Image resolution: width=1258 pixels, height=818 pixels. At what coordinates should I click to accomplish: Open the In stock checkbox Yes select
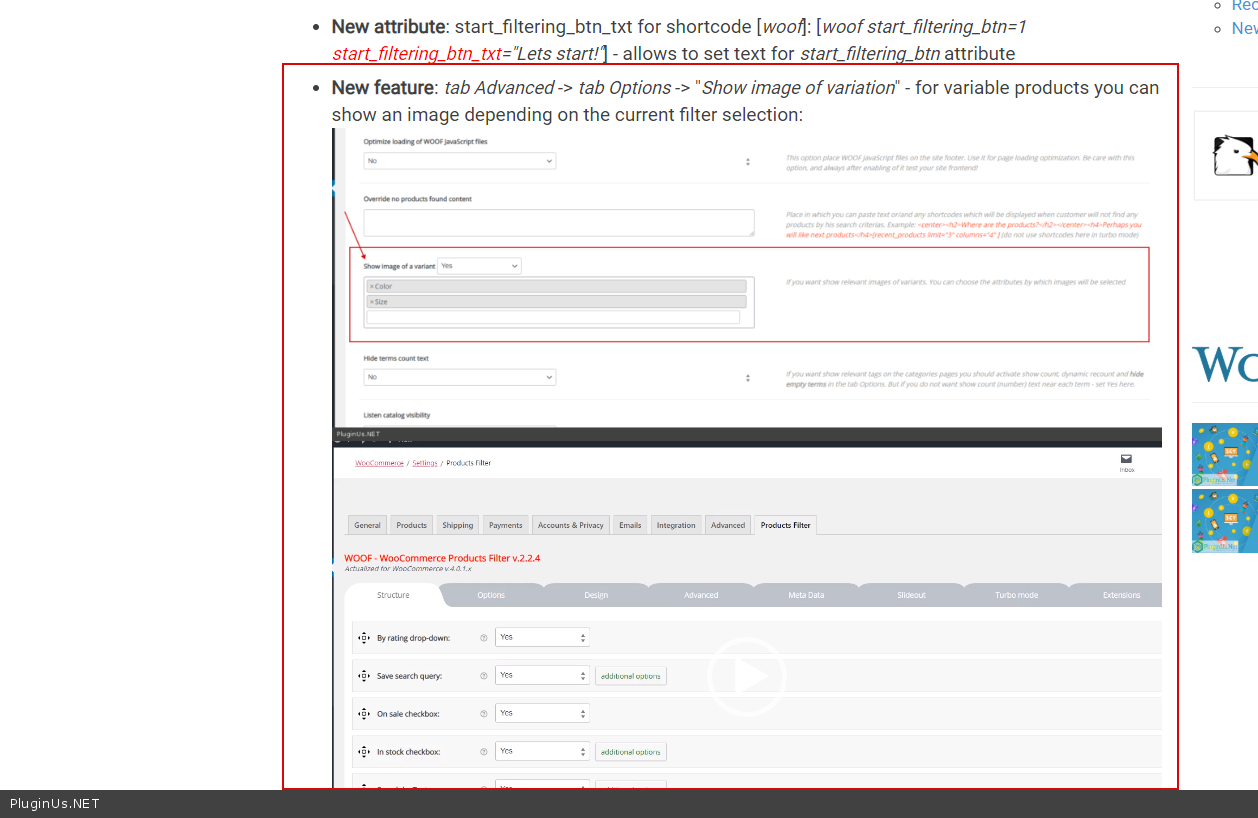[542, 751]
